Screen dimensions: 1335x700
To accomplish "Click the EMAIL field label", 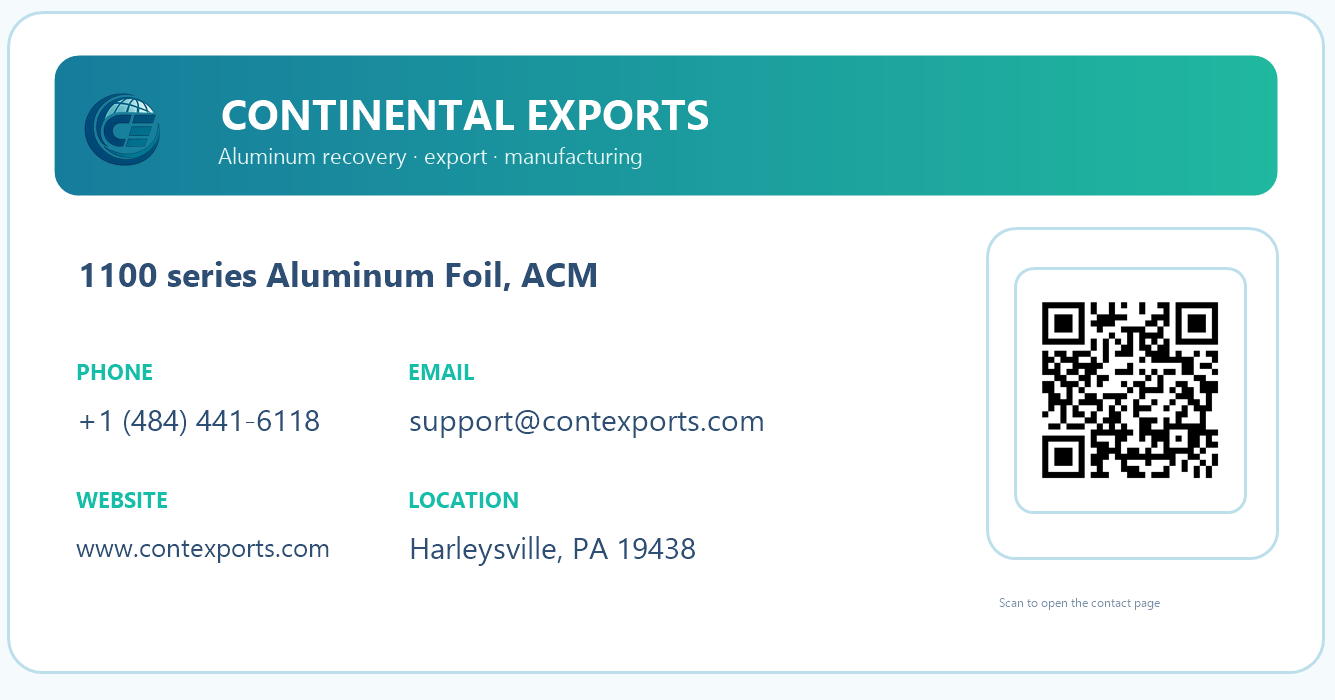I will [x=441, y=372].
